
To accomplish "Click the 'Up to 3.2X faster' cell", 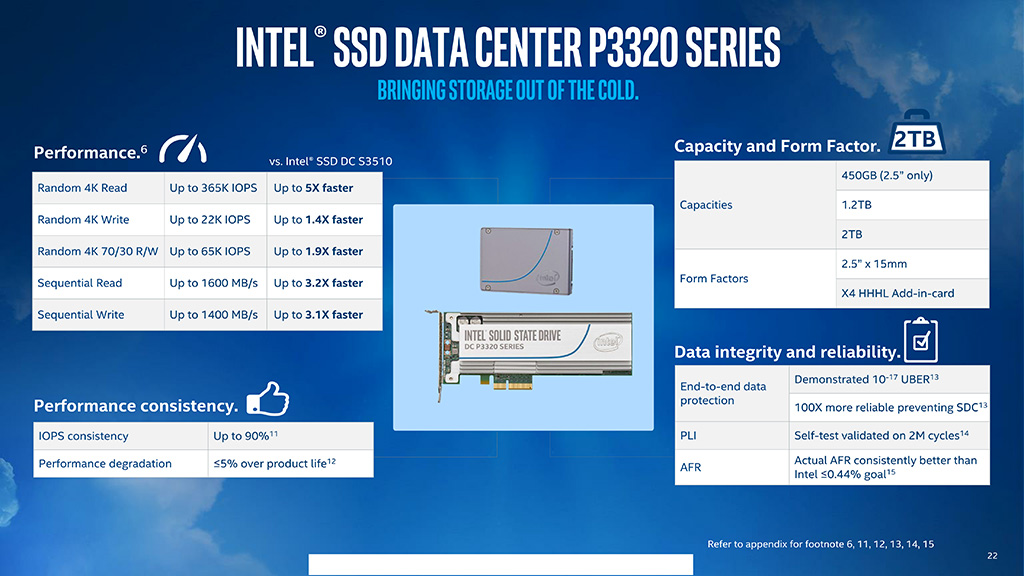I will [318, 283].
